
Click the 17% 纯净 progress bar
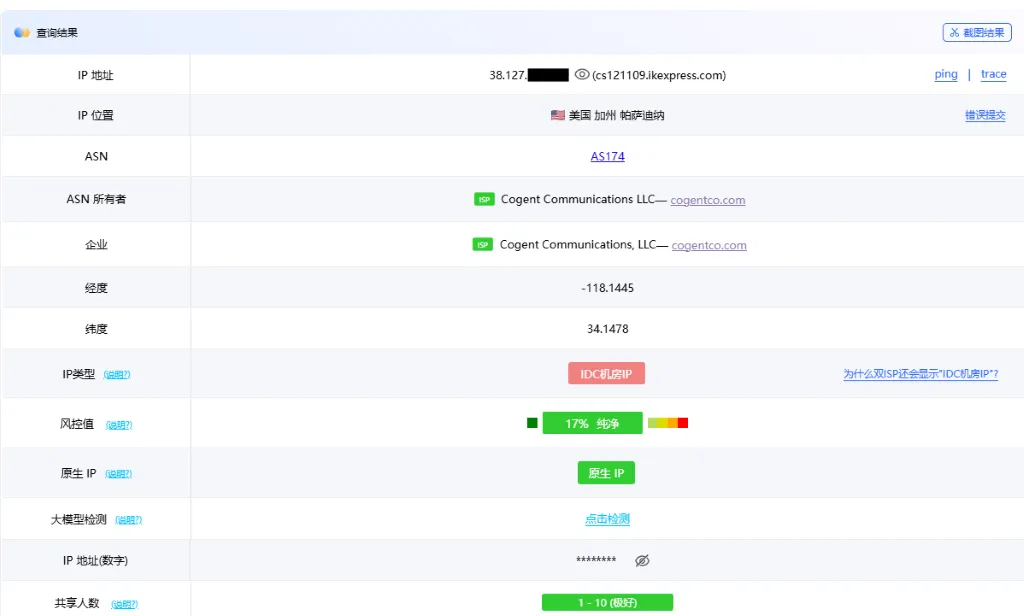tap(592, 422)
